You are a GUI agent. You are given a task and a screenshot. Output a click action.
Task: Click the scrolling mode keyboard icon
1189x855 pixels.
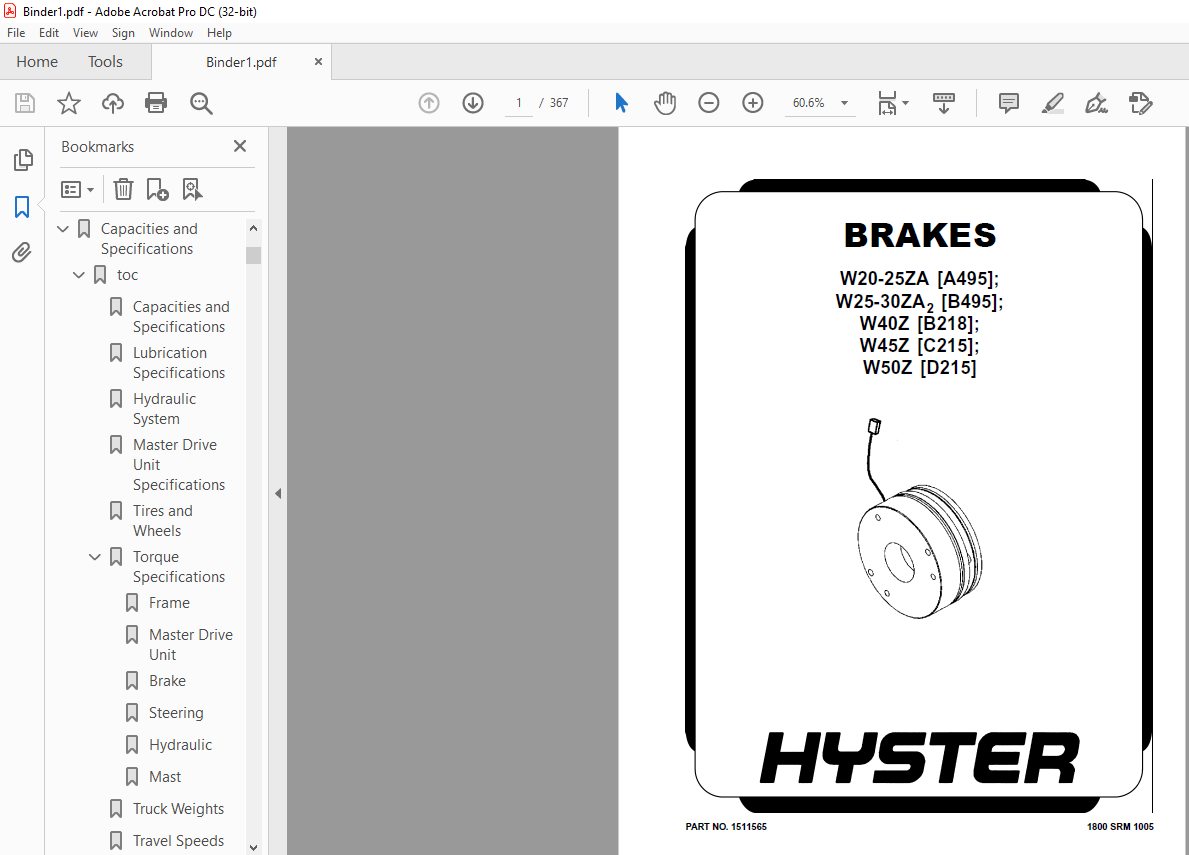click(944, 103)
